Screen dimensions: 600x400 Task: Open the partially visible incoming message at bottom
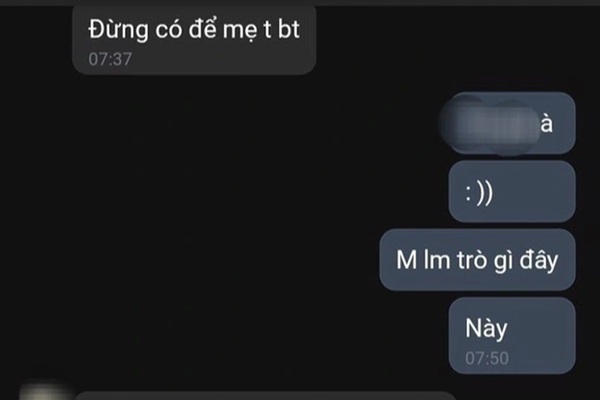[264, 396]
